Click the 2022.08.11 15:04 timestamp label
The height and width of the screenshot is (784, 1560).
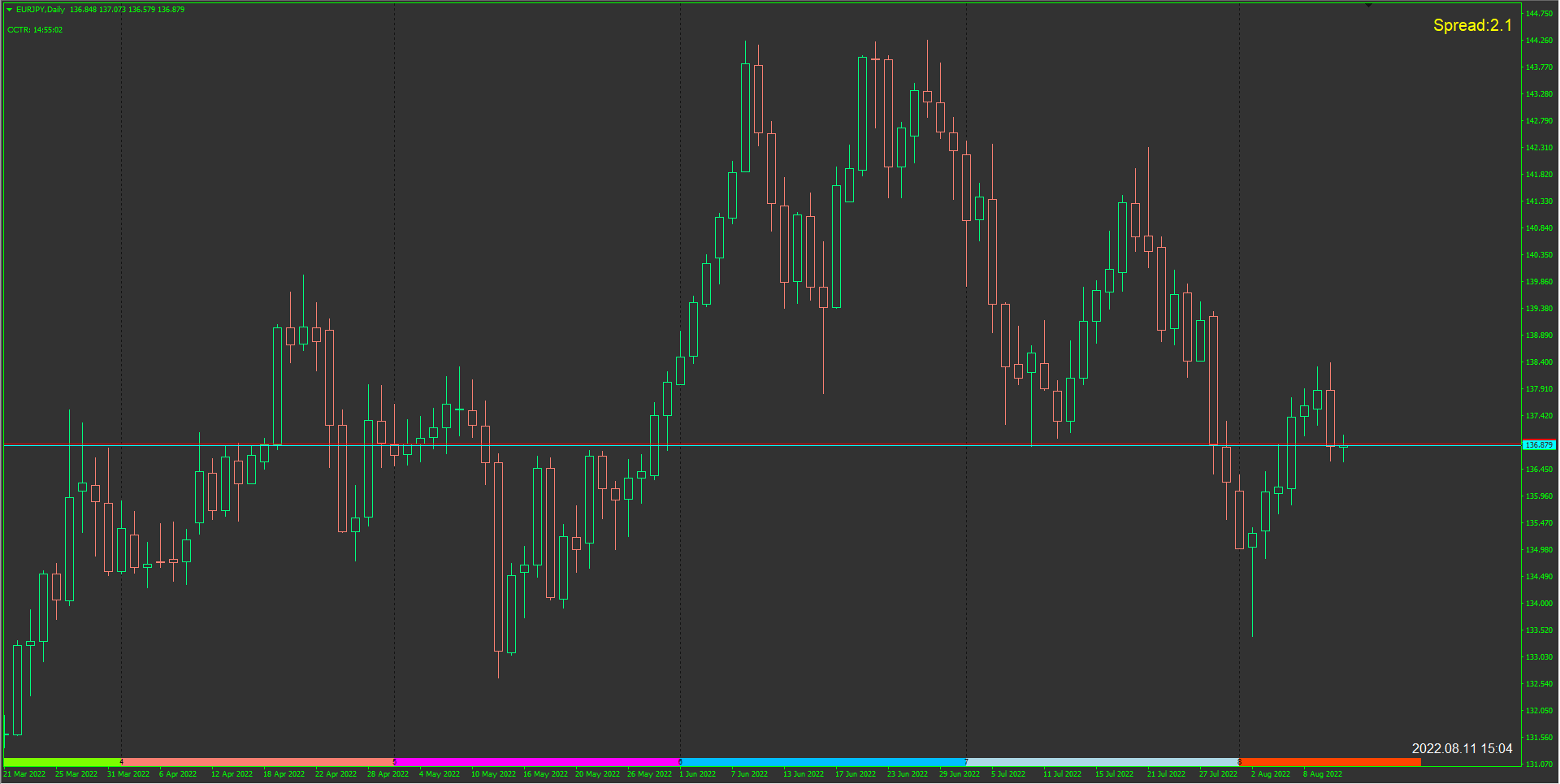[x=1462, y=748]
